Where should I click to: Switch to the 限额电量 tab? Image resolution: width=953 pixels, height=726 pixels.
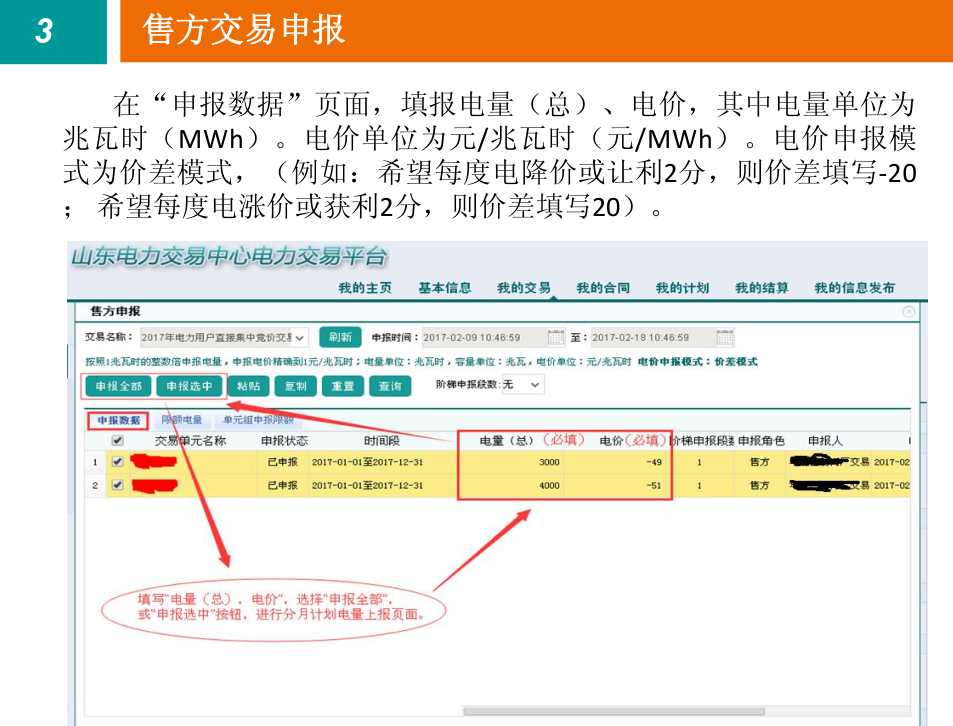[182, 420]
